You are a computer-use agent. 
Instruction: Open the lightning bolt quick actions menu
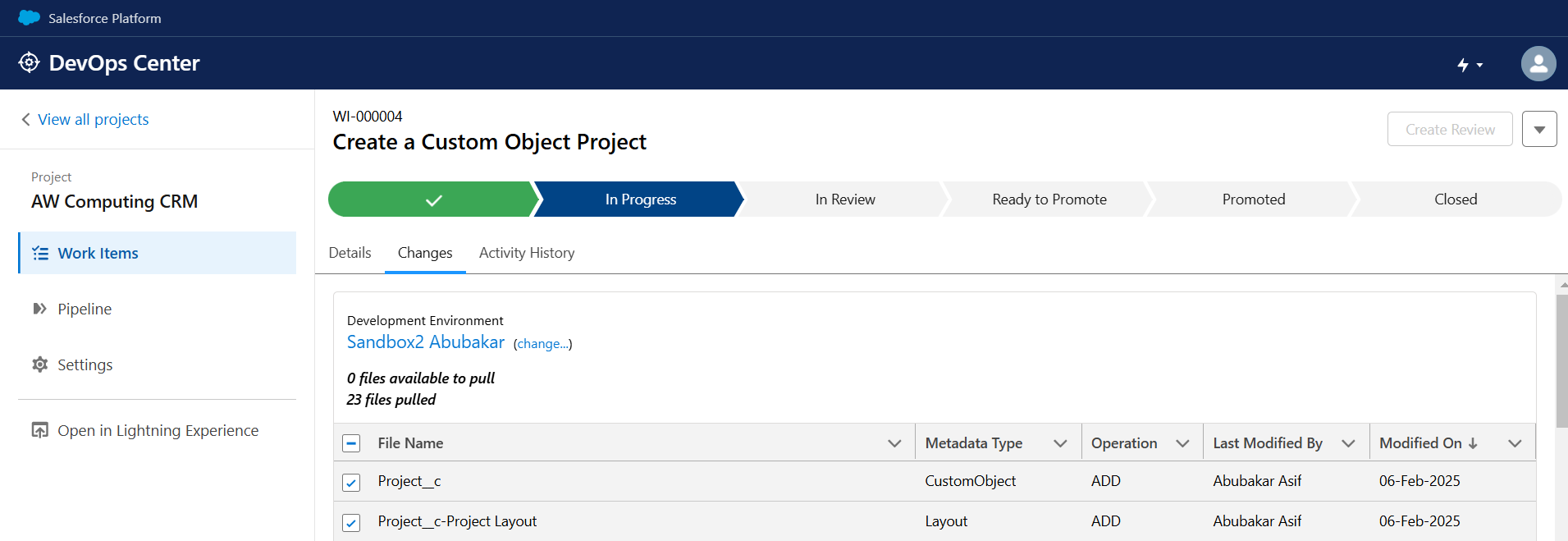(1470, 64)
